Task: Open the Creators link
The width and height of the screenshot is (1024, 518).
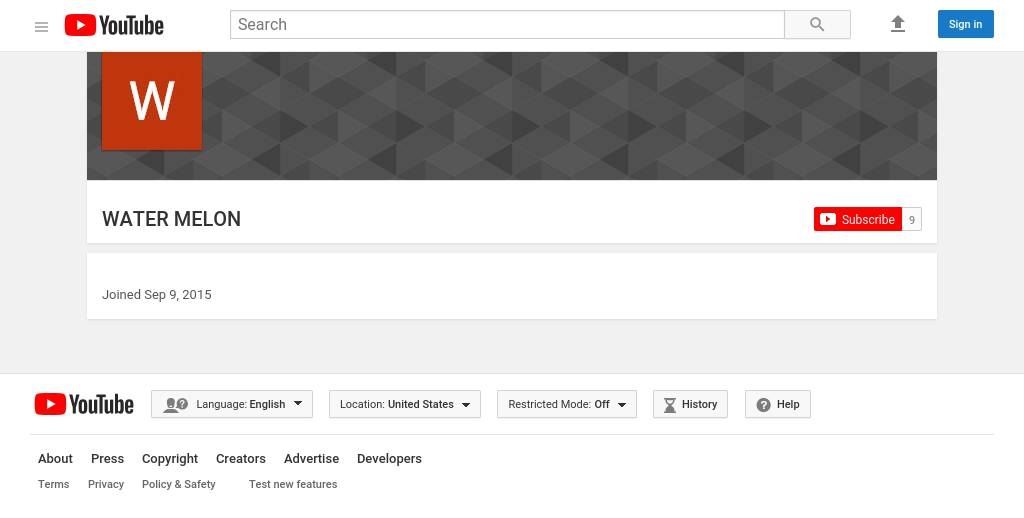Action: 241,459
